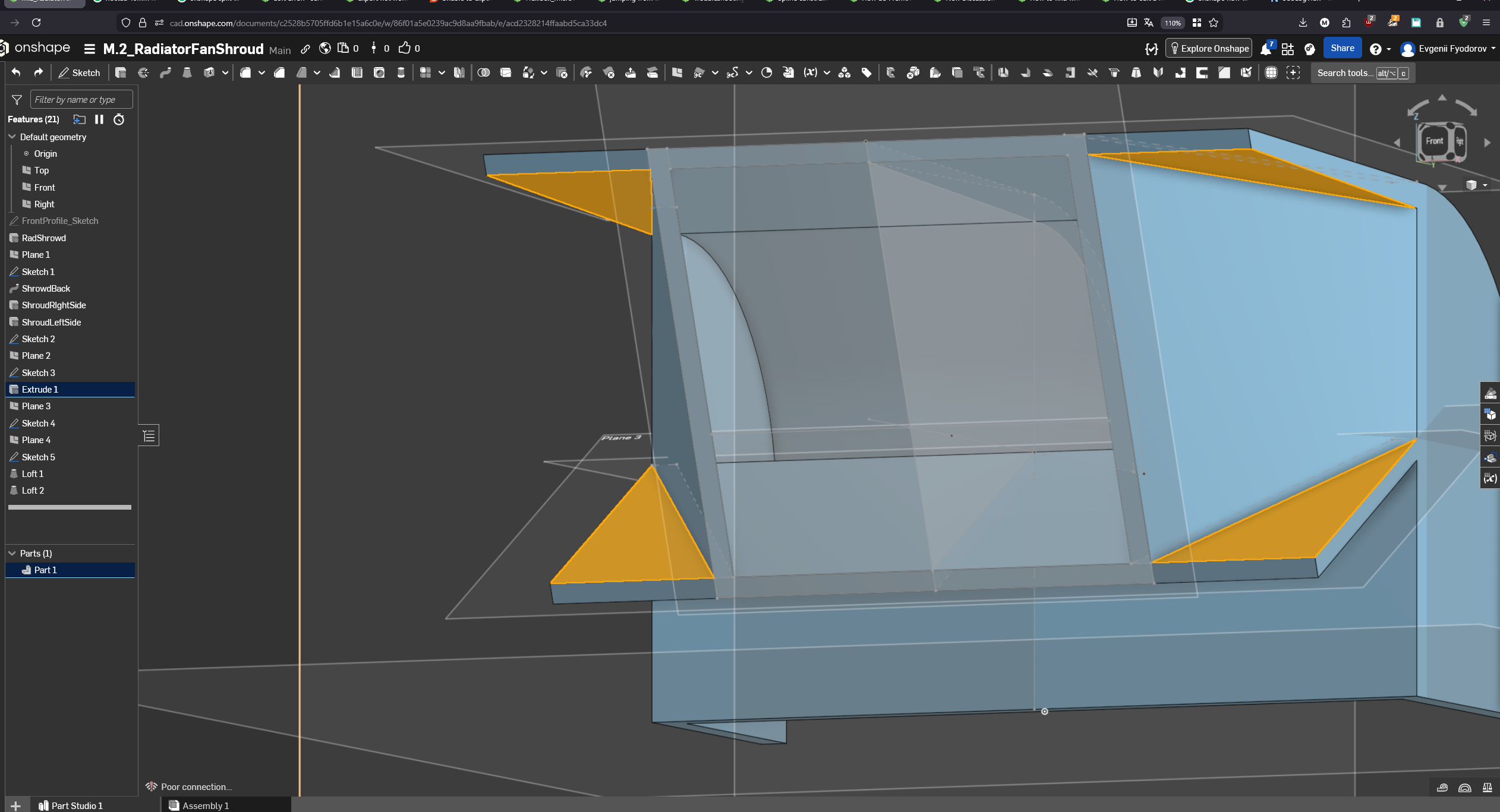Switch to the Assembly 1 tab
1500x812 pixels.
coord(205,805)
